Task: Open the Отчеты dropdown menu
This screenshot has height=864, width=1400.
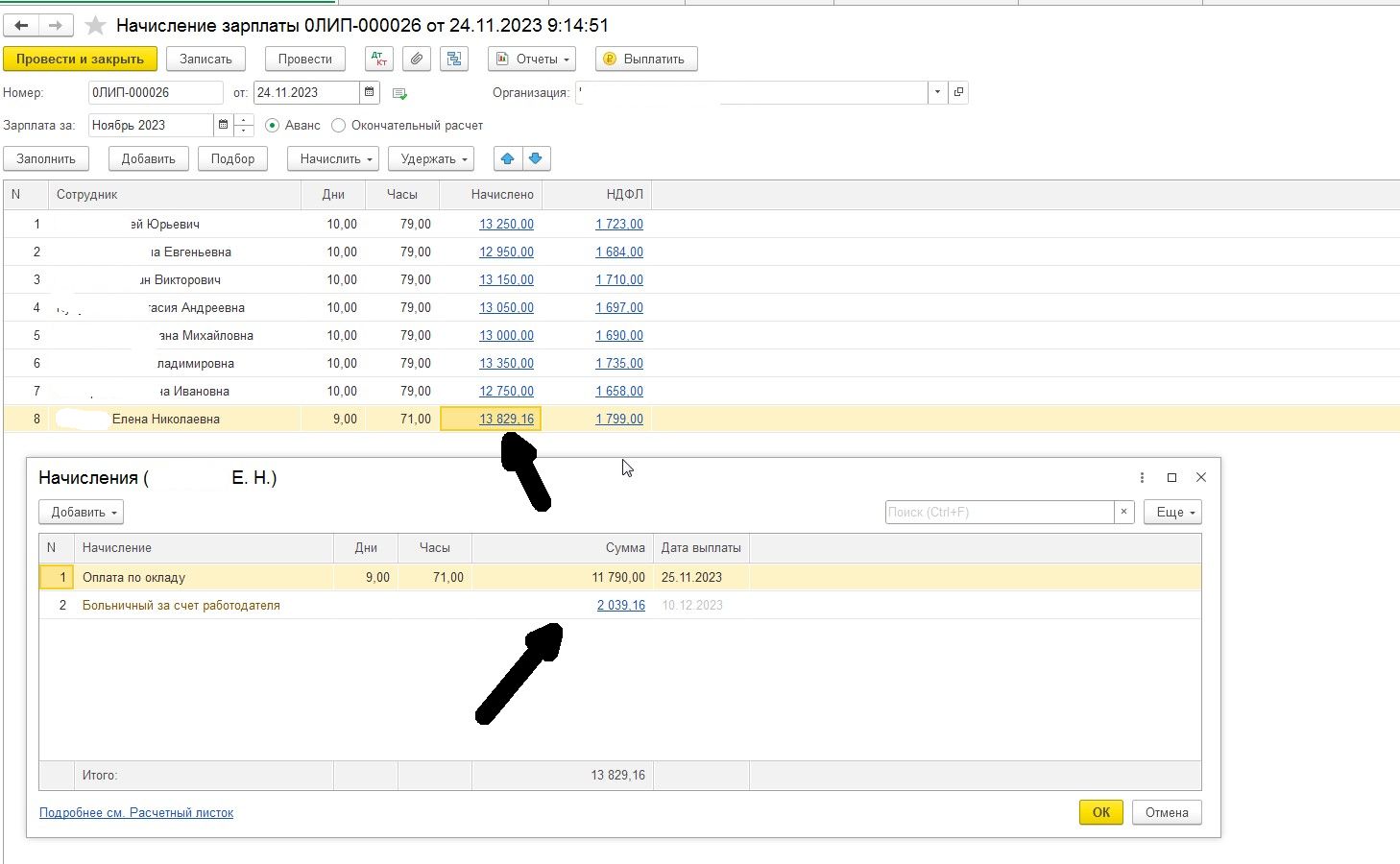Action: tap(532, 59)
